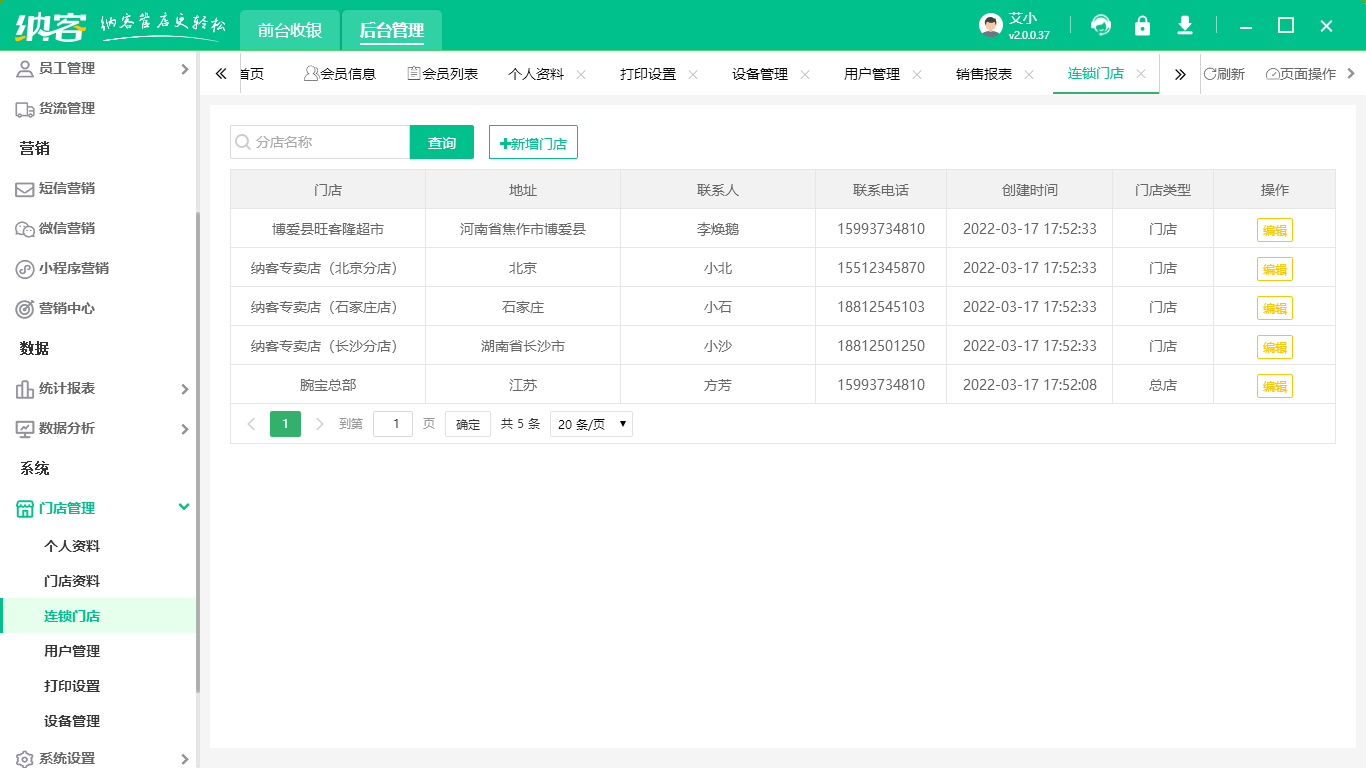Switch to the 销售报表 tab
Viewport: 1366px width, 768px height.
[x=983, y=73]
